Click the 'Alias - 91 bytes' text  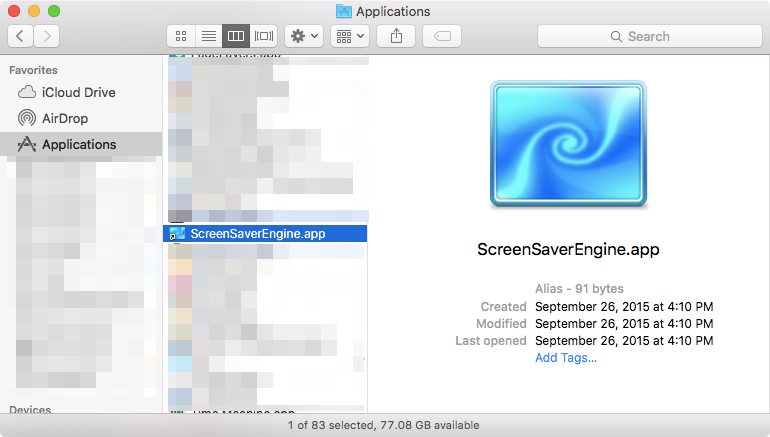(x=579, y=289)
